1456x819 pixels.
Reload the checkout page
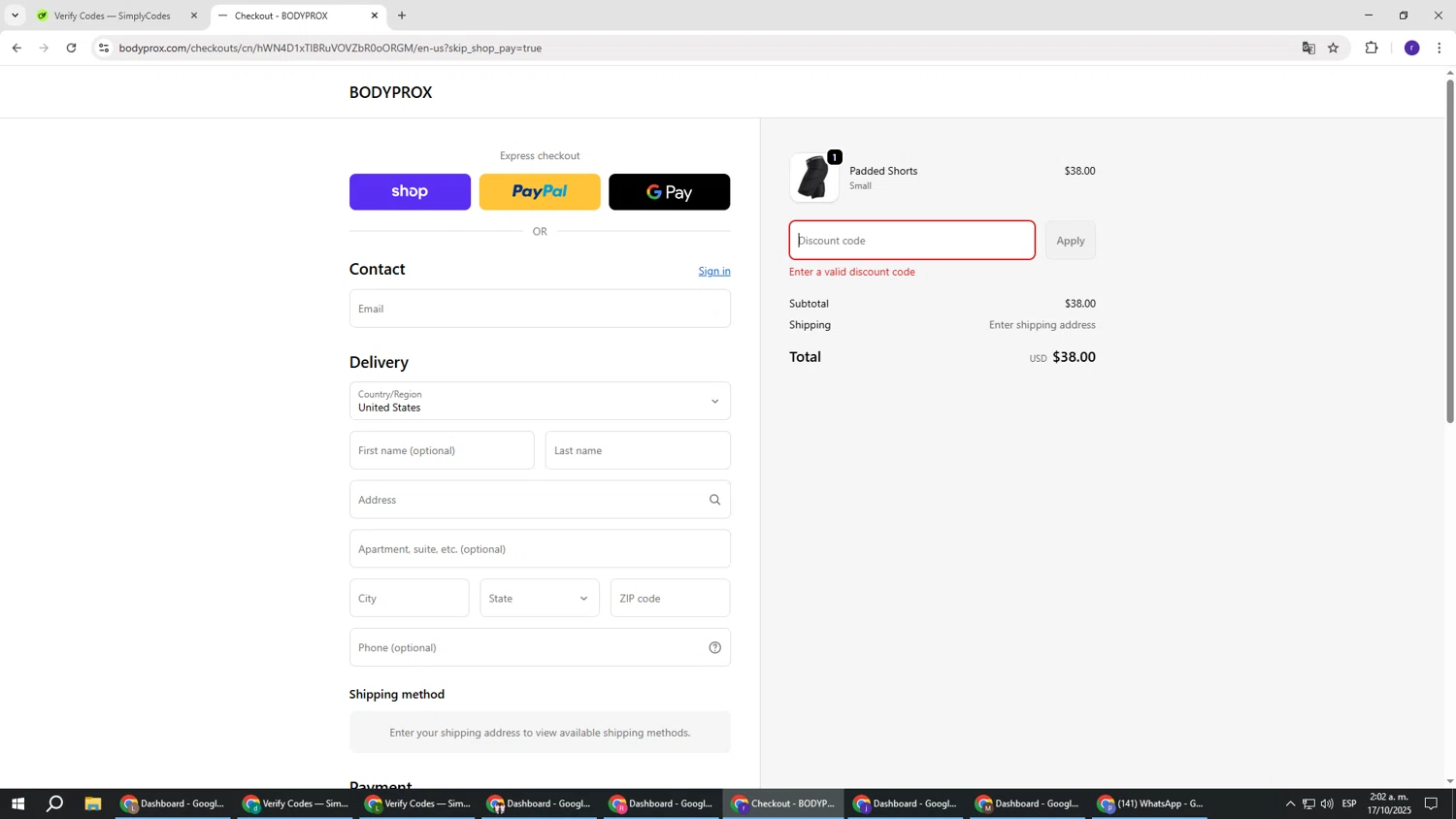71,48
